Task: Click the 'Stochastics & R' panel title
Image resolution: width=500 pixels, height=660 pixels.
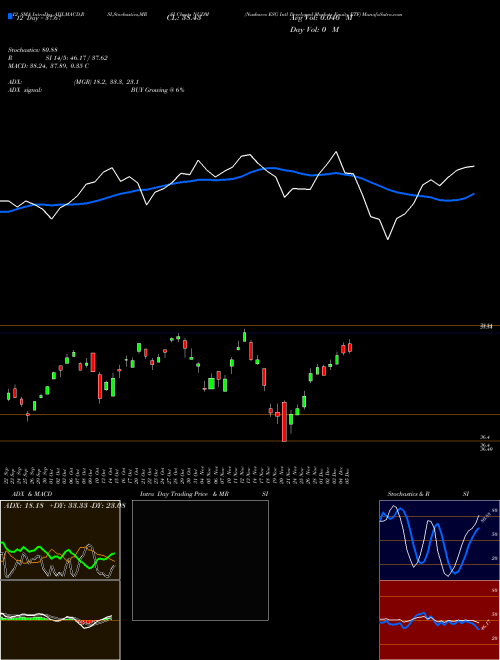Action: pos(408,494)
